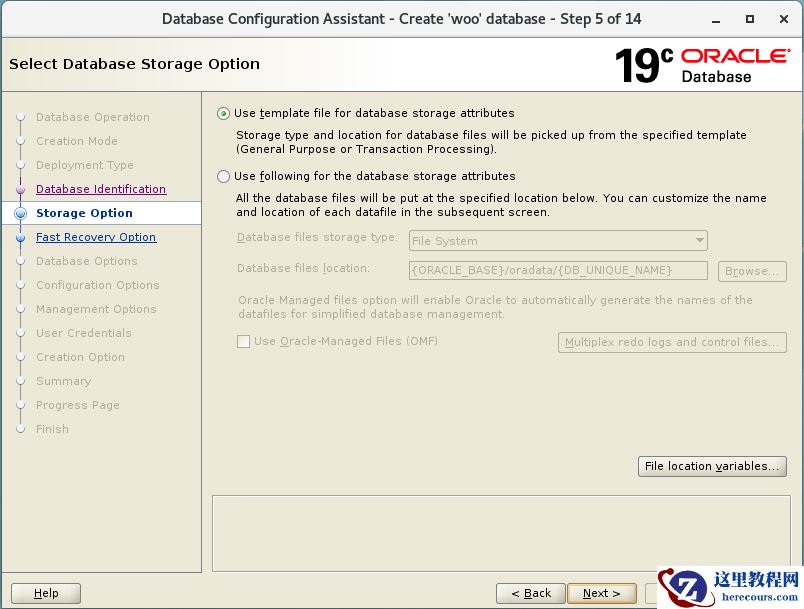Click Creation Mode step in sidebar

point(76,141)
